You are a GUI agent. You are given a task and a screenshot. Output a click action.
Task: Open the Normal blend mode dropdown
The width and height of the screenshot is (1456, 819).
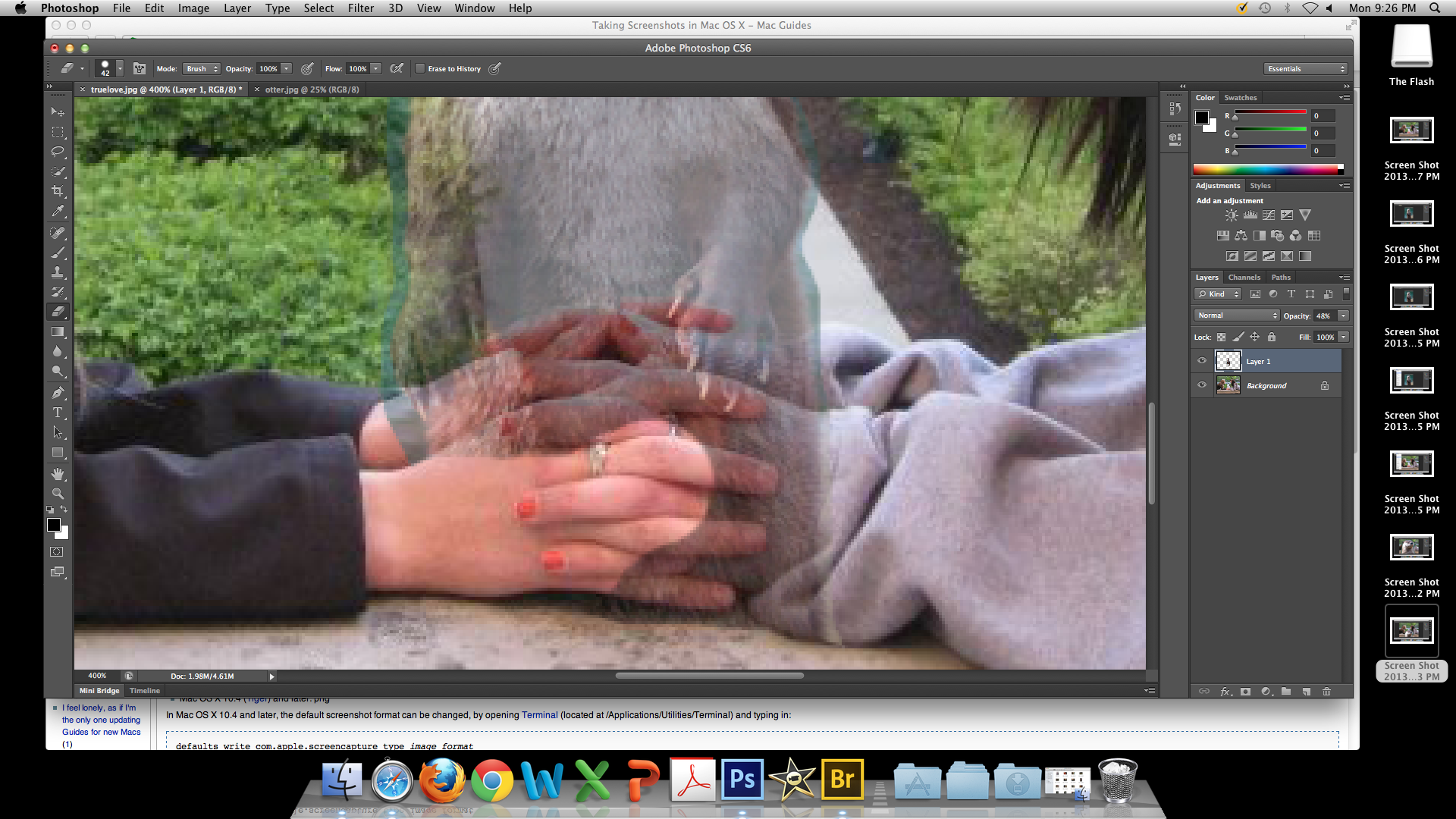[x=1237, y=315]
